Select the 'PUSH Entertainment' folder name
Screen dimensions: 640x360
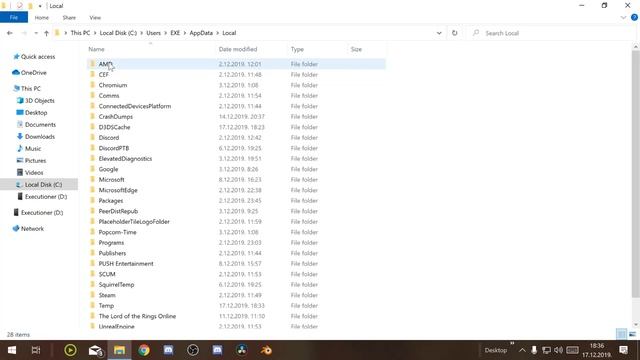click(x=126, y=264)
